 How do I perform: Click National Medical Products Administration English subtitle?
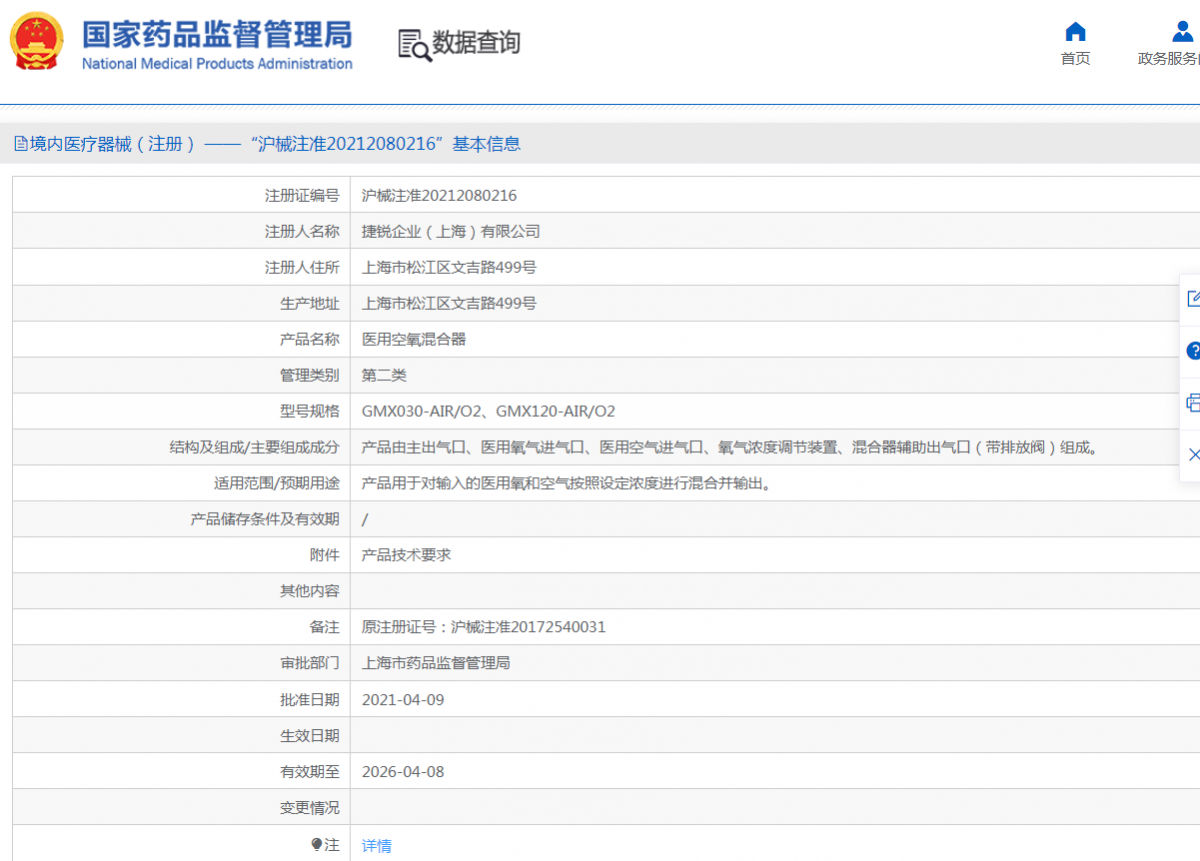[217, 64]
